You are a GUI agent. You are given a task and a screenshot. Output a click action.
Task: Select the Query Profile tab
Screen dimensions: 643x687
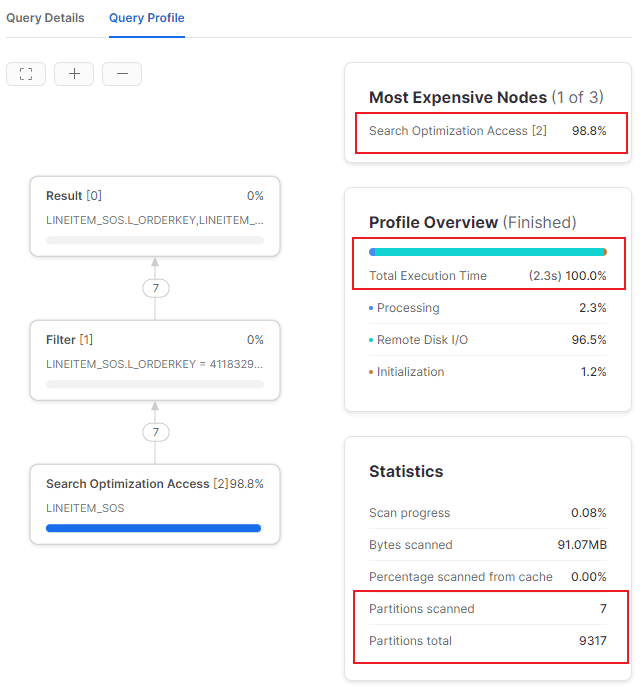(x=147, y=18)
